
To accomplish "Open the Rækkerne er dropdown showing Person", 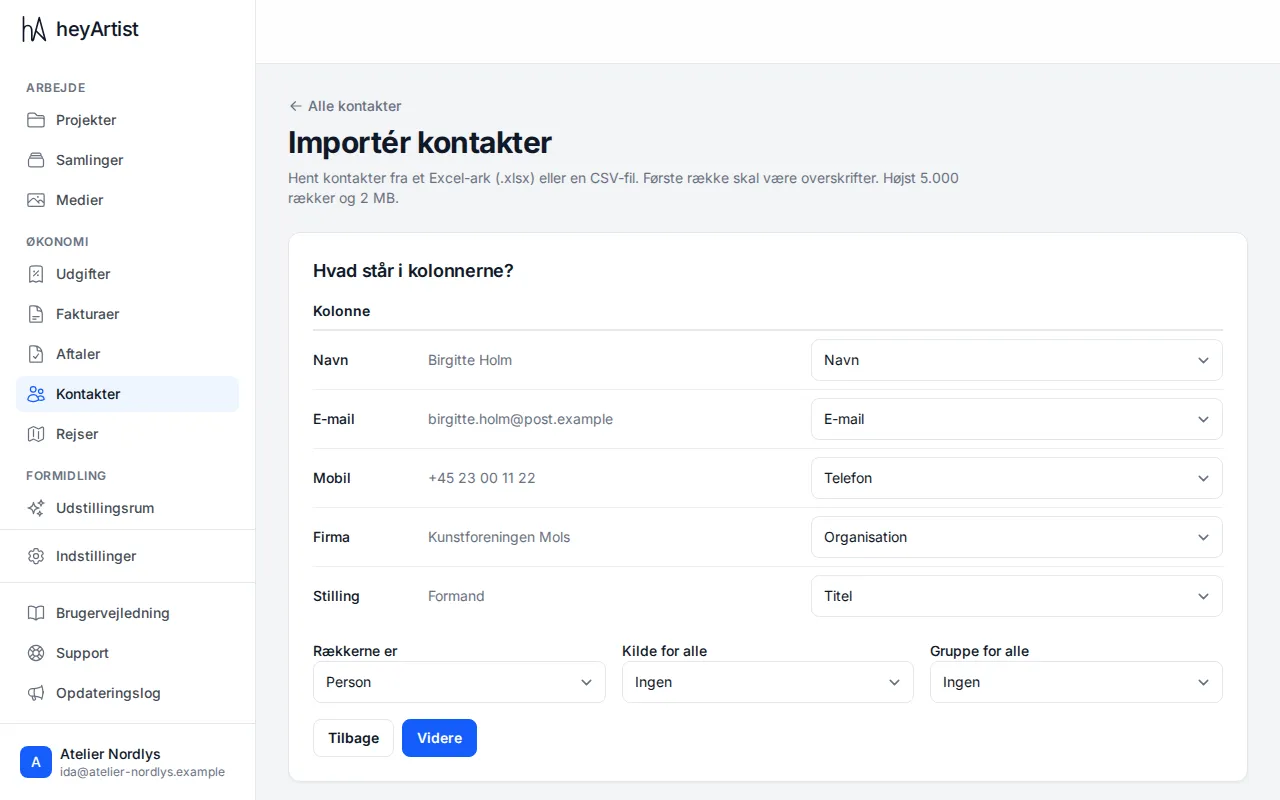I will pyautogui.click(x=459, y=682).
